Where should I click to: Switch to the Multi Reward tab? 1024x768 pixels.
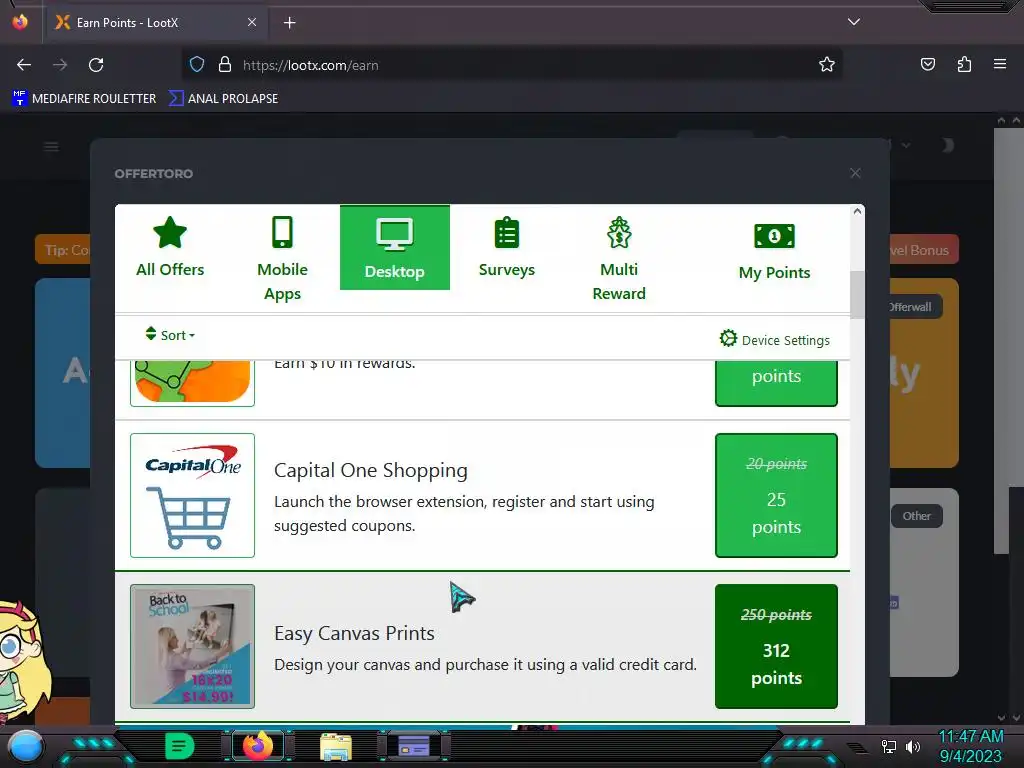point(618,259)
